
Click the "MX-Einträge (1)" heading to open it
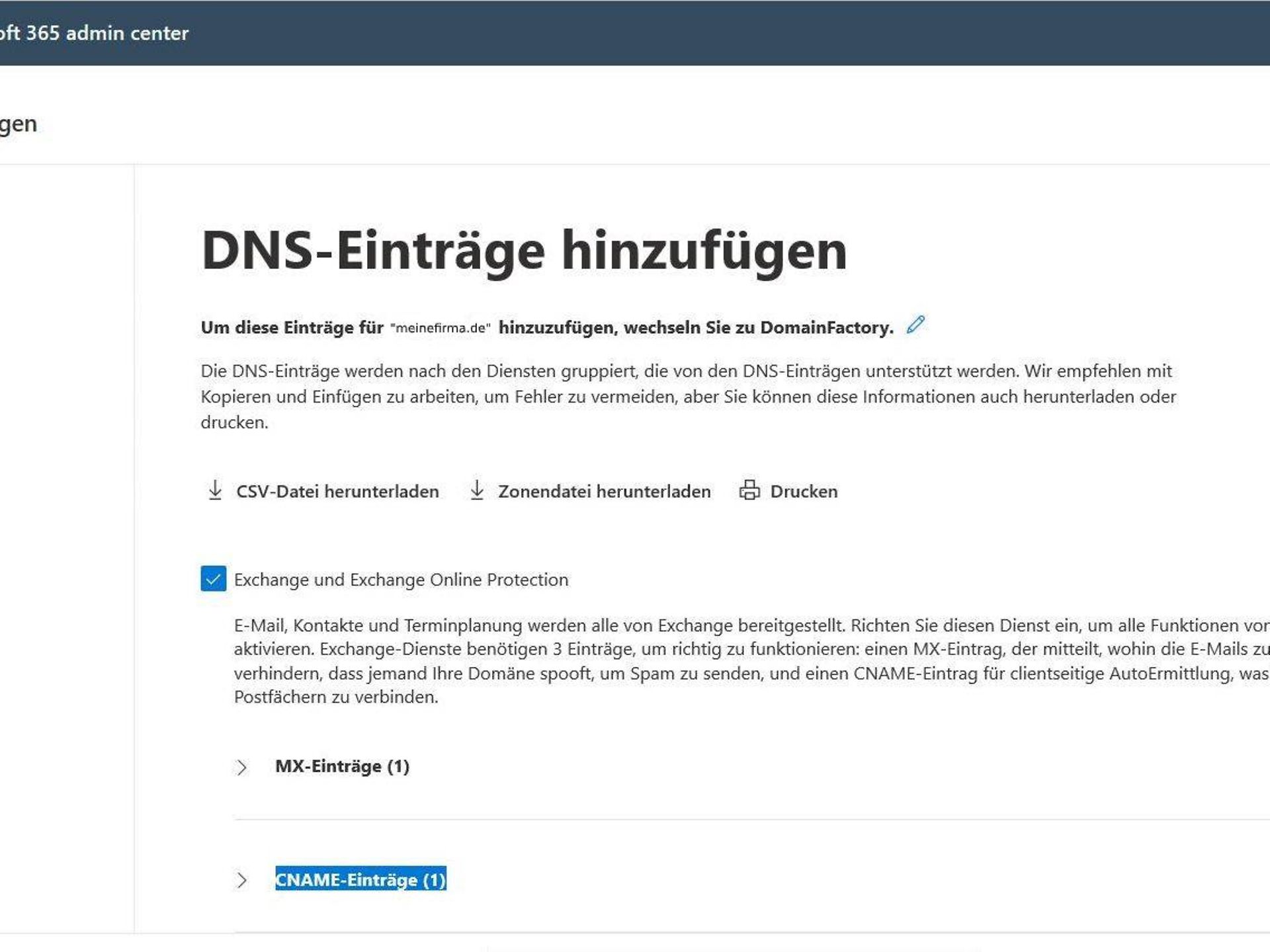coord(343,766)
